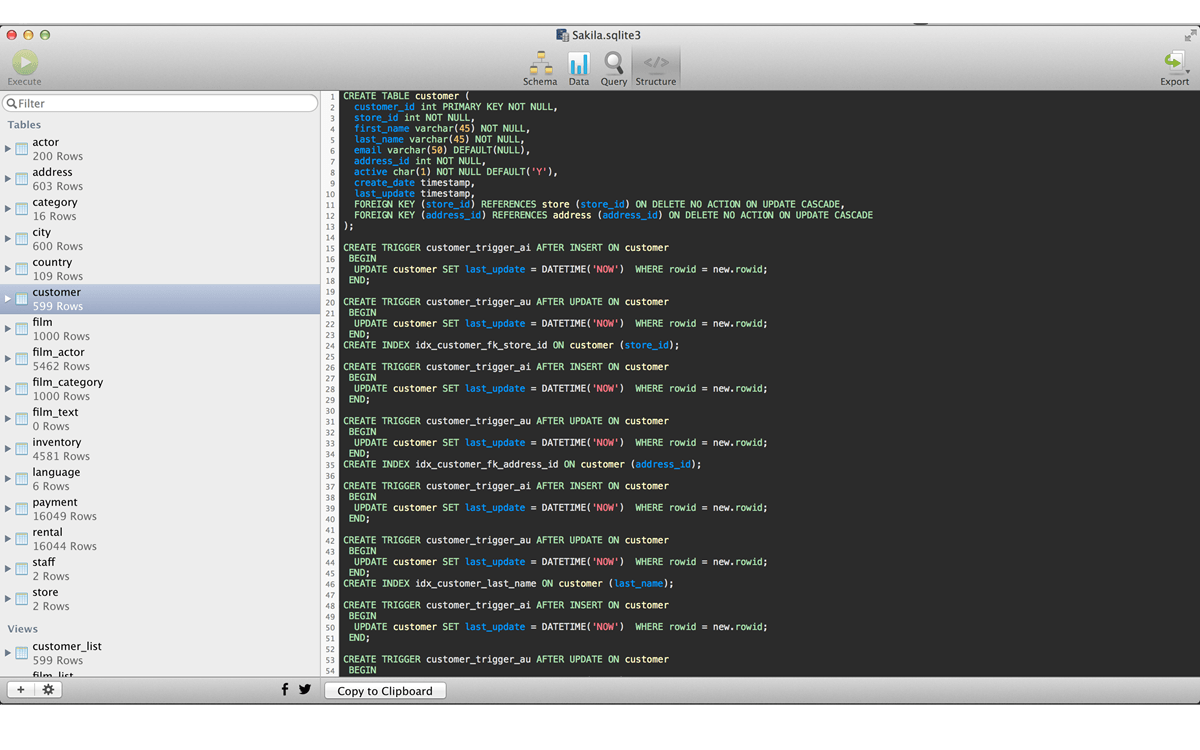Click the staff table icon
1200x750 pixels.
22,569
